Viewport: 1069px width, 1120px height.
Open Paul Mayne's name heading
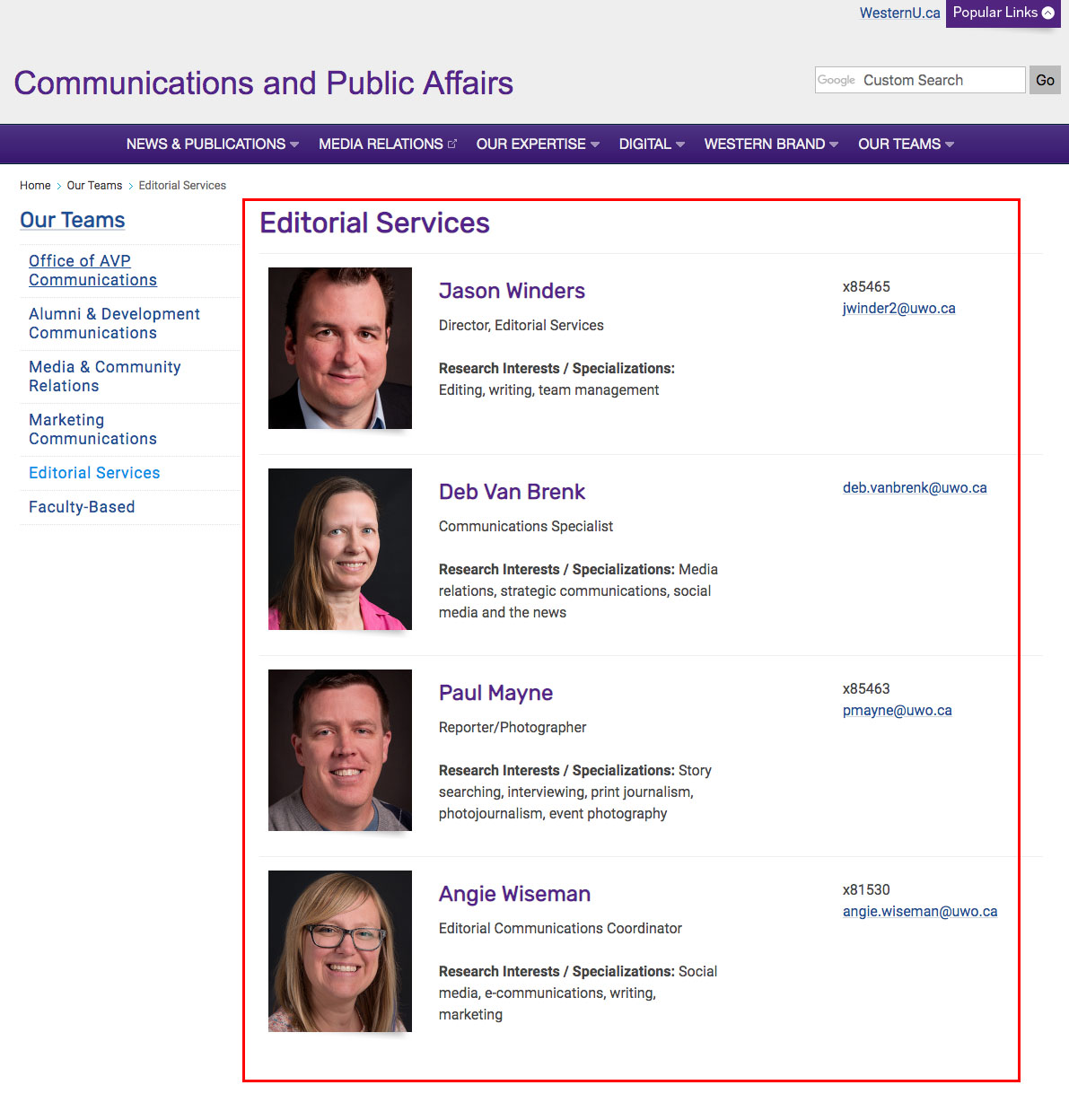[x=495, y=693]
